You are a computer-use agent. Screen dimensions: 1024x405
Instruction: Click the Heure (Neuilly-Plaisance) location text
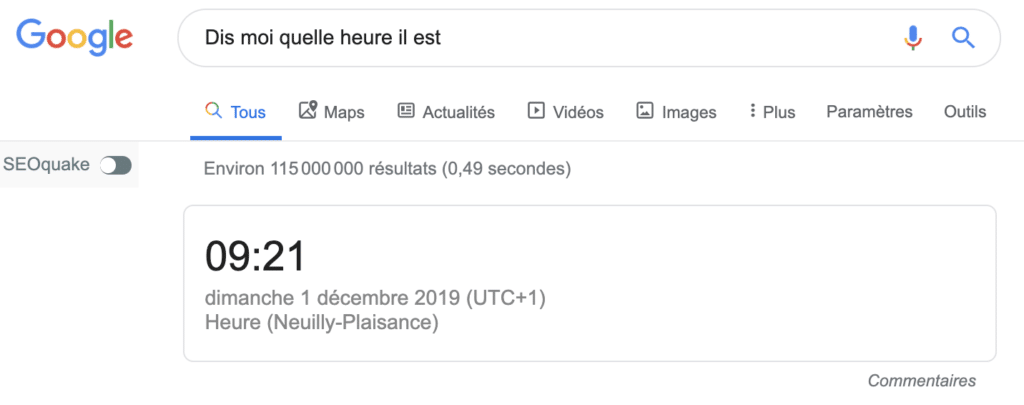(321, 323)
